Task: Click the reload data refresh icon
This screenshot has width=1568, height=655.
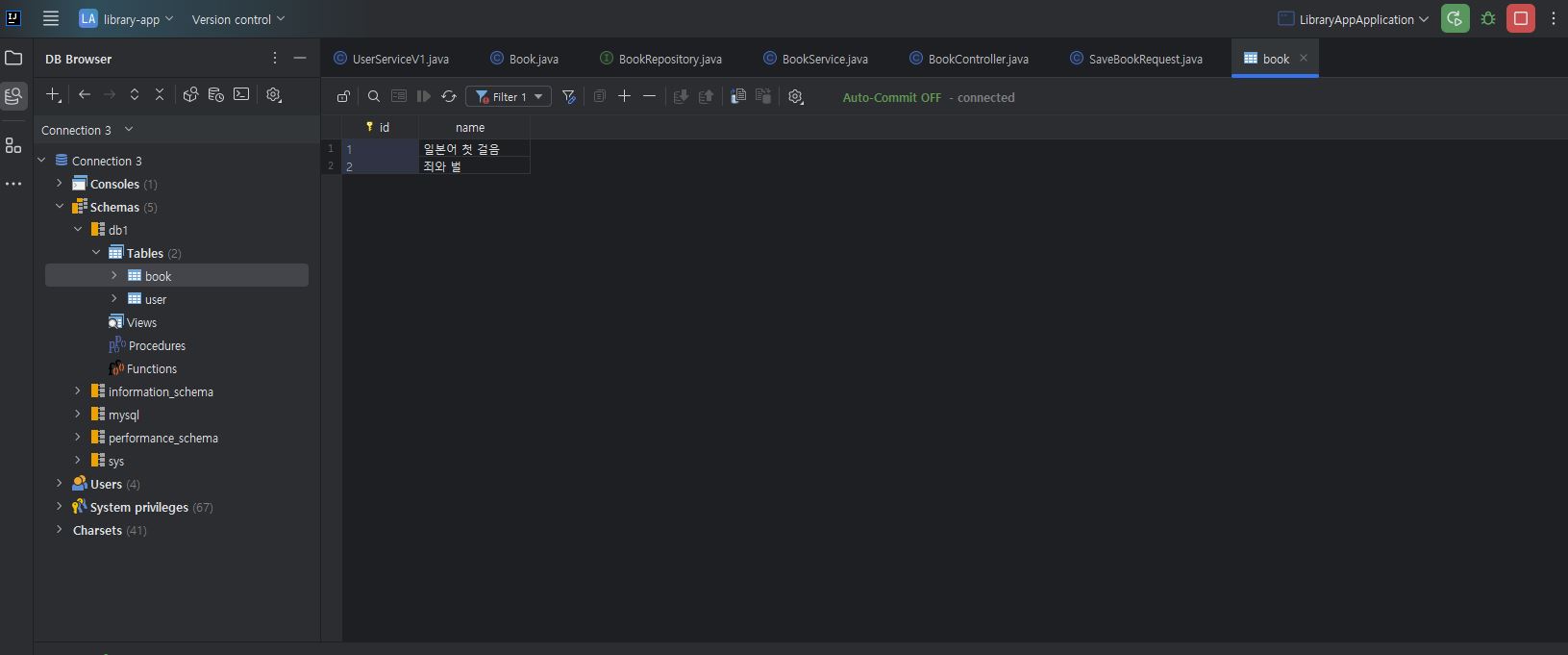Action: [x=449, y=96]
